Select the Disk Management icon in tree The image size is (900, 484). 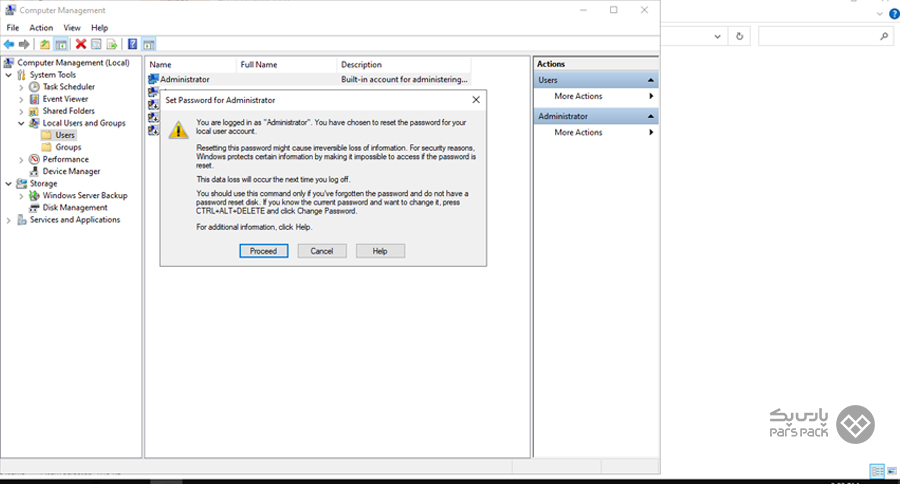[34, 207]
